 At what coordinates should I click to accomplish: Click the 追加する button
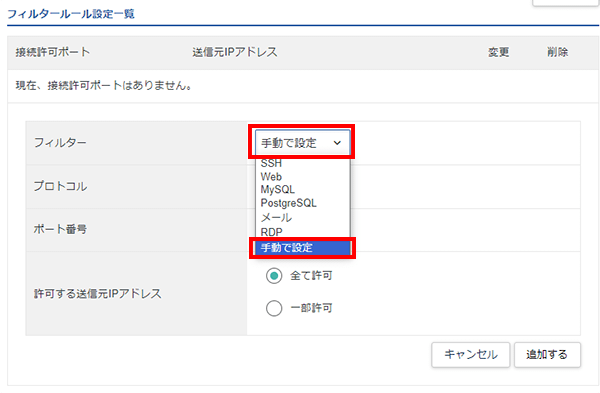tap(547, 355)
